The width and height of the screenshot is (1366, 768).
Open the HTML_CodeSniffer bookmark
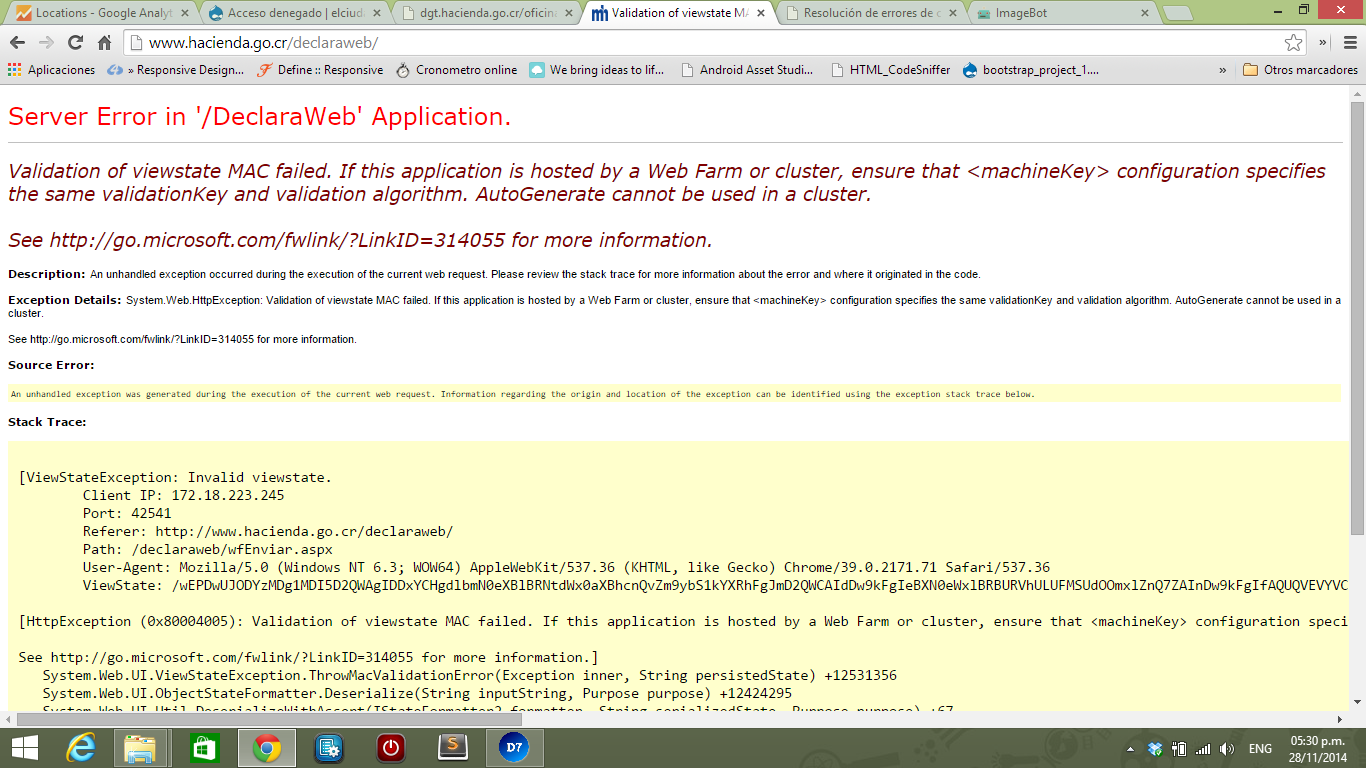pos(890,70)
